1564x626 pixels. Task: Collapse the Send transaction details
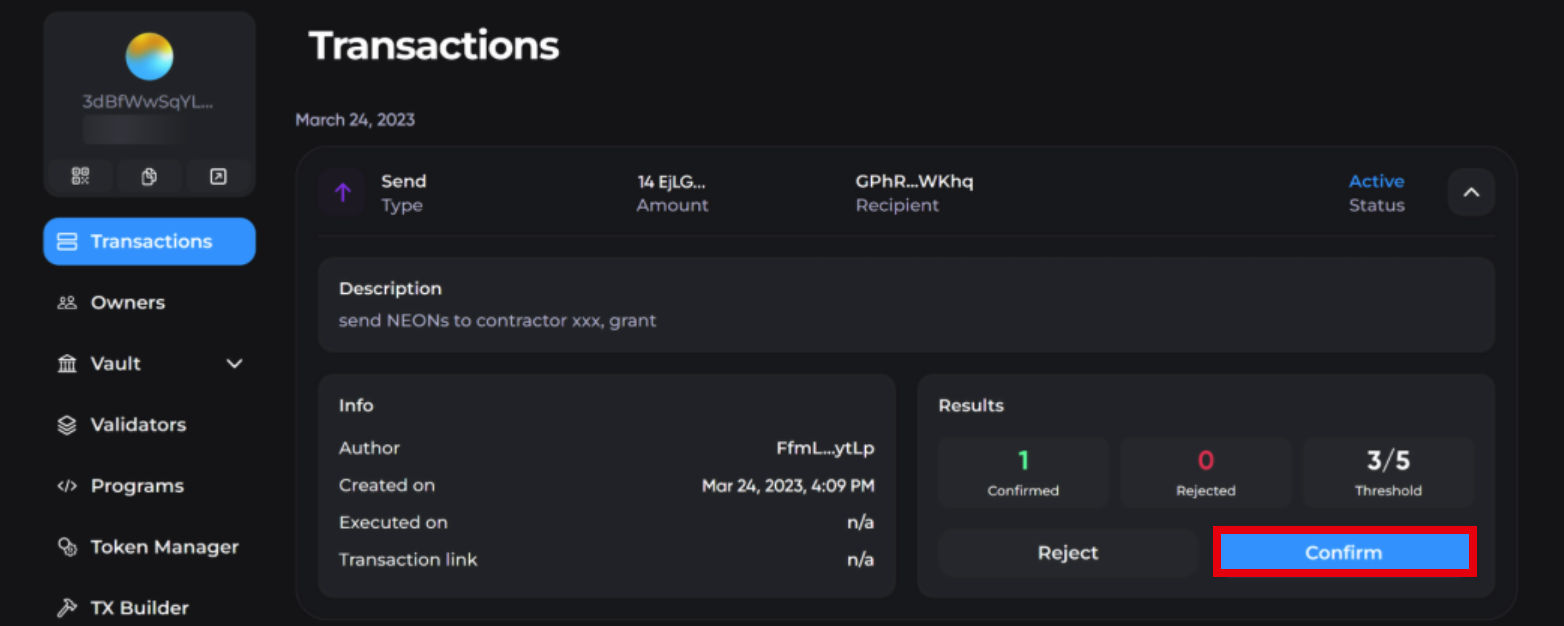tap(1471, 192)
